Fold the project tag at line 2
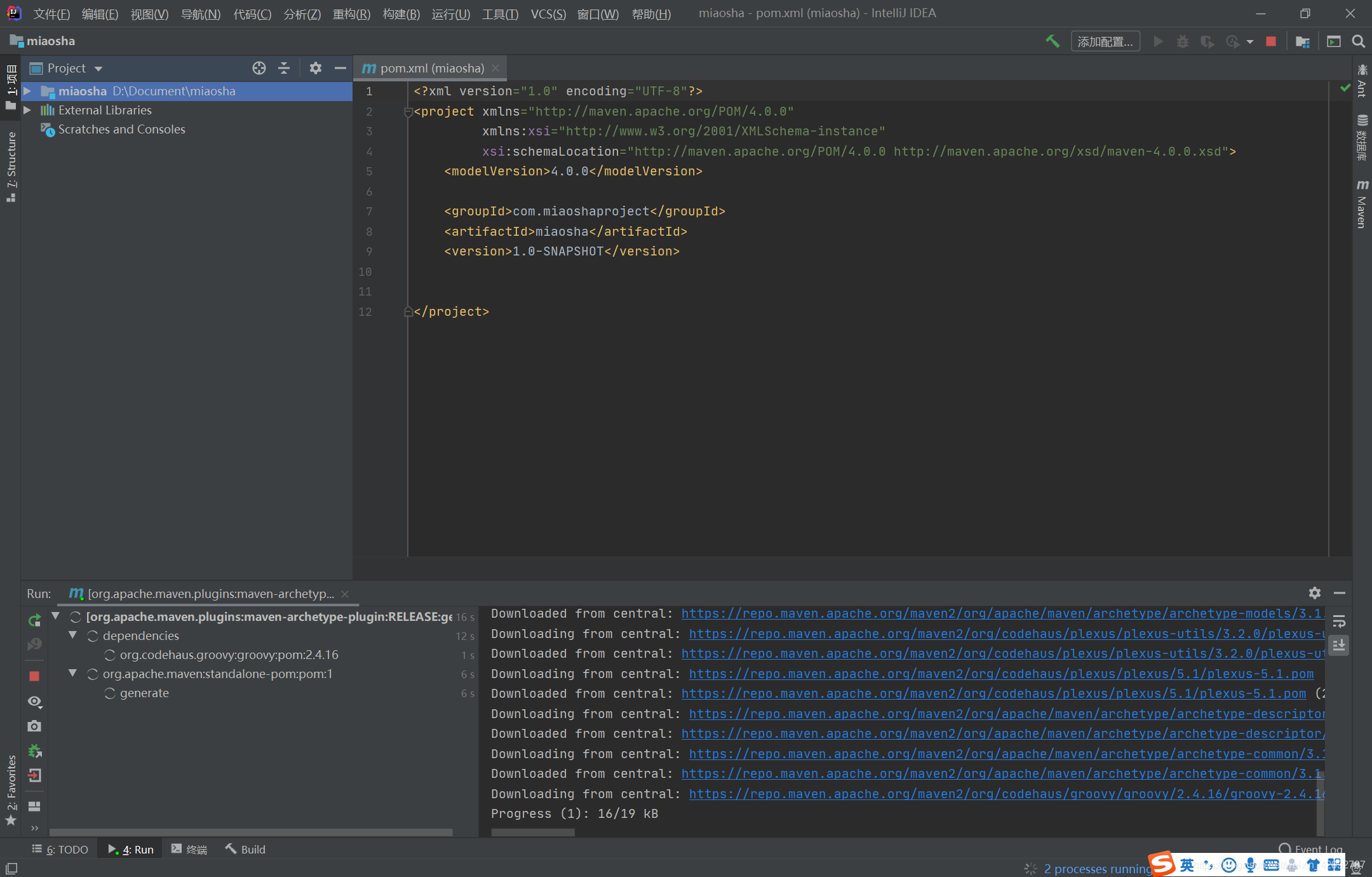1372x877 pixels. coord(408,112)
